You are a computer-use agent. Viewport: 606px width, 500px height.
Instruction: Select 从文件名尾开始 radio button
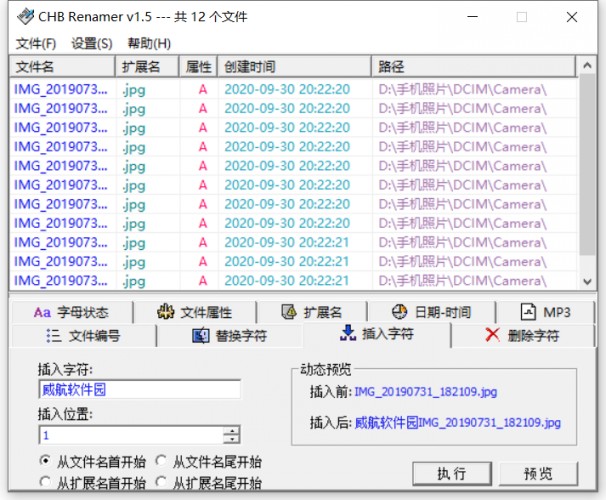[x=161, y=461]
